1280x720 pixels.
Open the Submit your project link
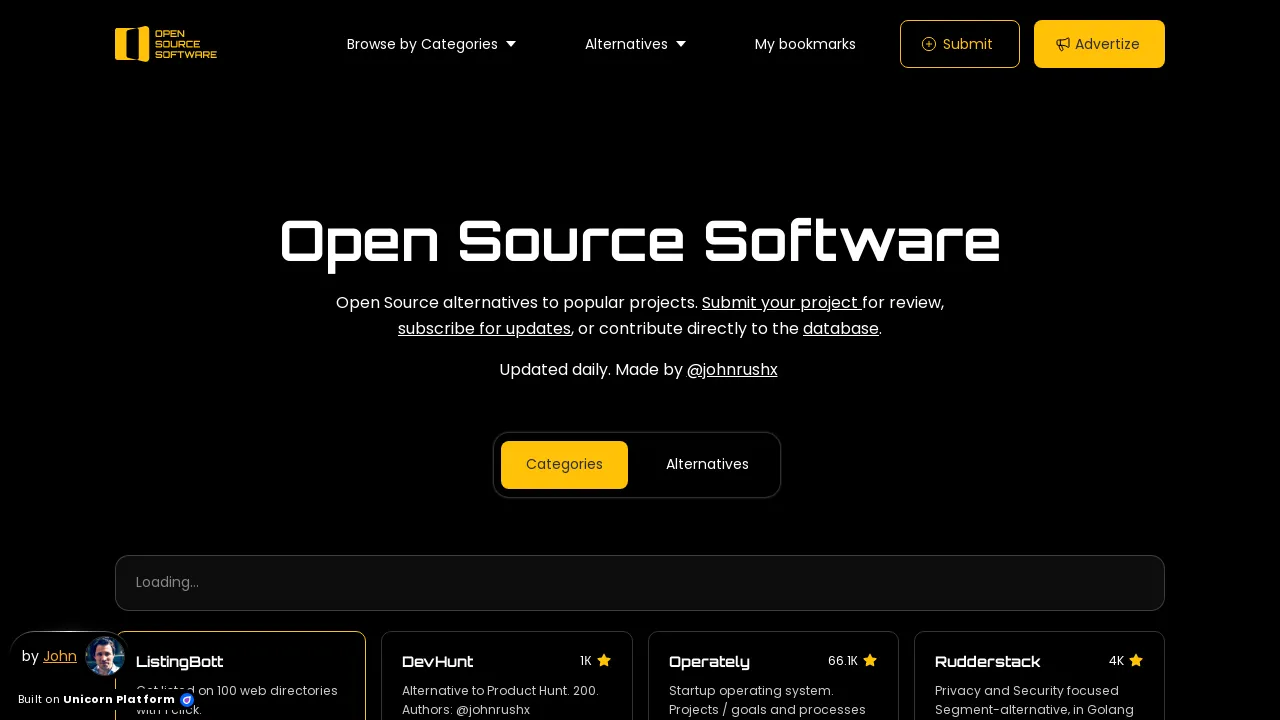coord(782,303)
